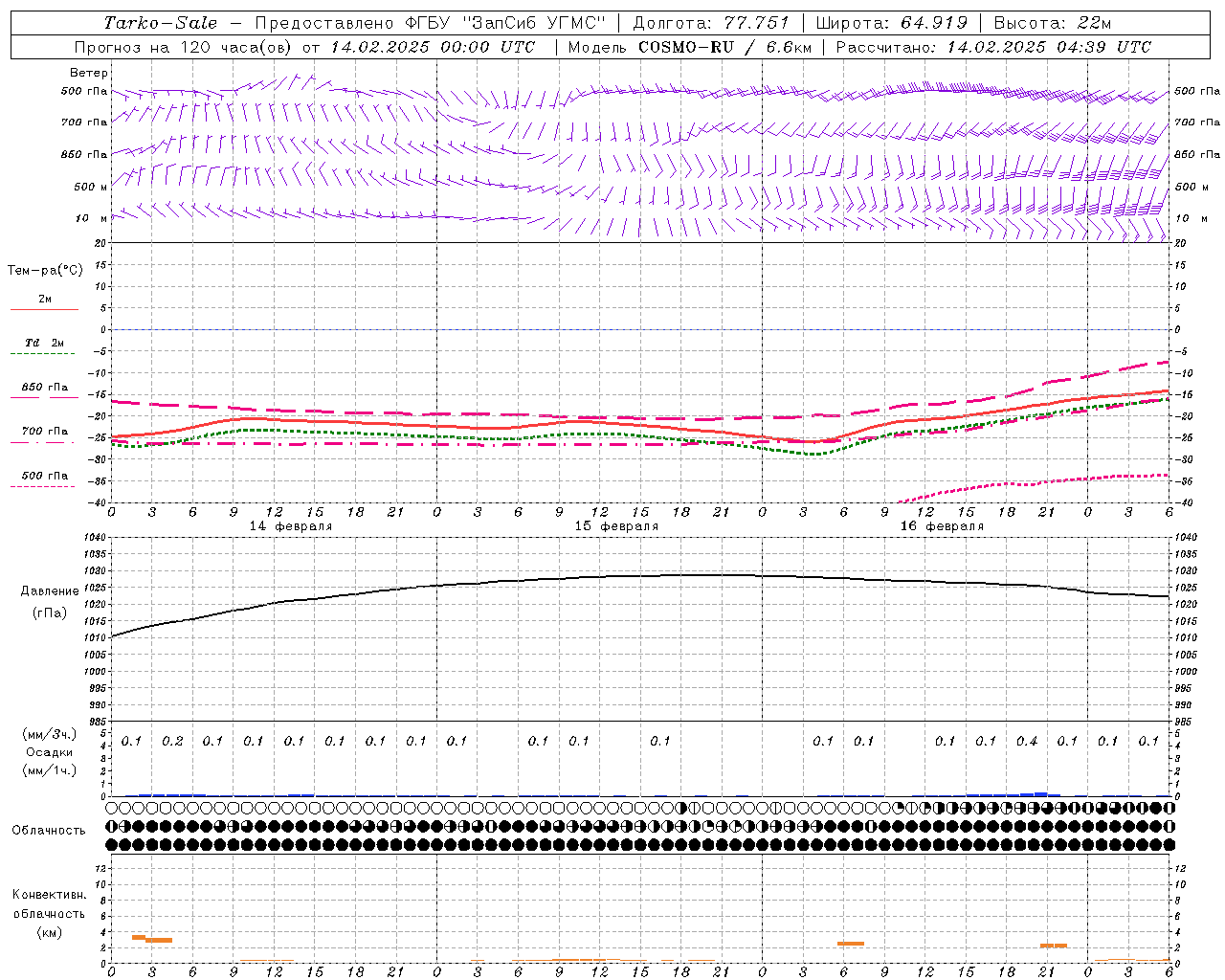The height and width of the screenshot is (980, 1225).
Task: Select the (мм/1ч.) hourly precipitation label
Action: pyautogui.click(x=50, y=770)
